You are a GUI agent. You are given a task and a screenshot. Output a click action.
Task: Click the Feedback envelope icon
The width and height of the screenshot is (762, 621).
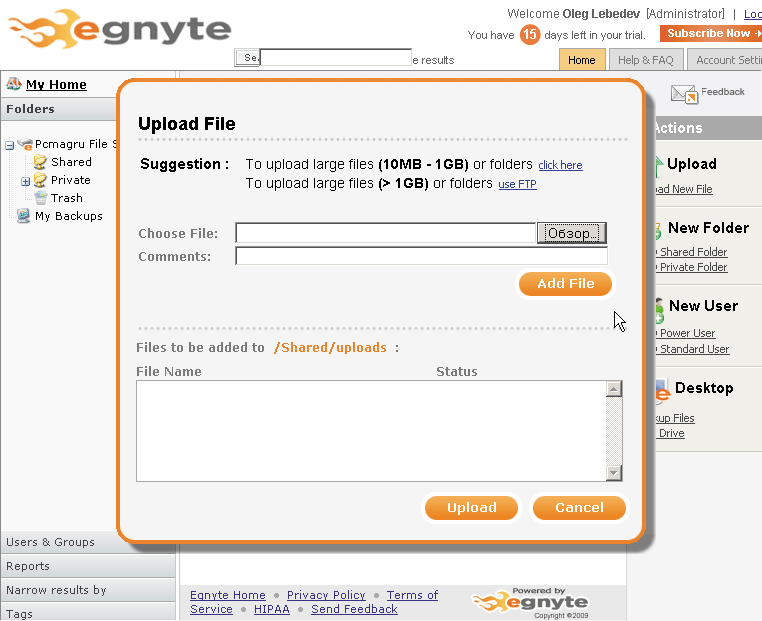(684, 94)
